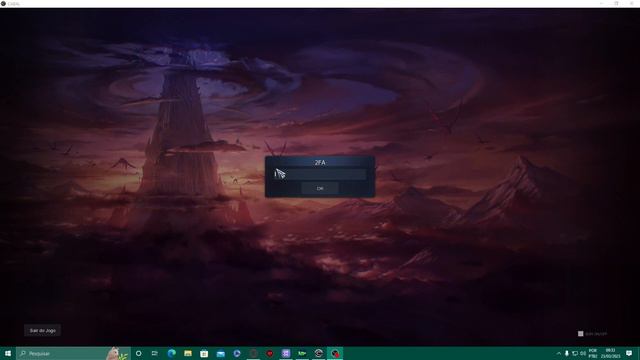Screen dimensions: 640x360
Task: Open Task View from the taskbar
Action: coord(155,353)
